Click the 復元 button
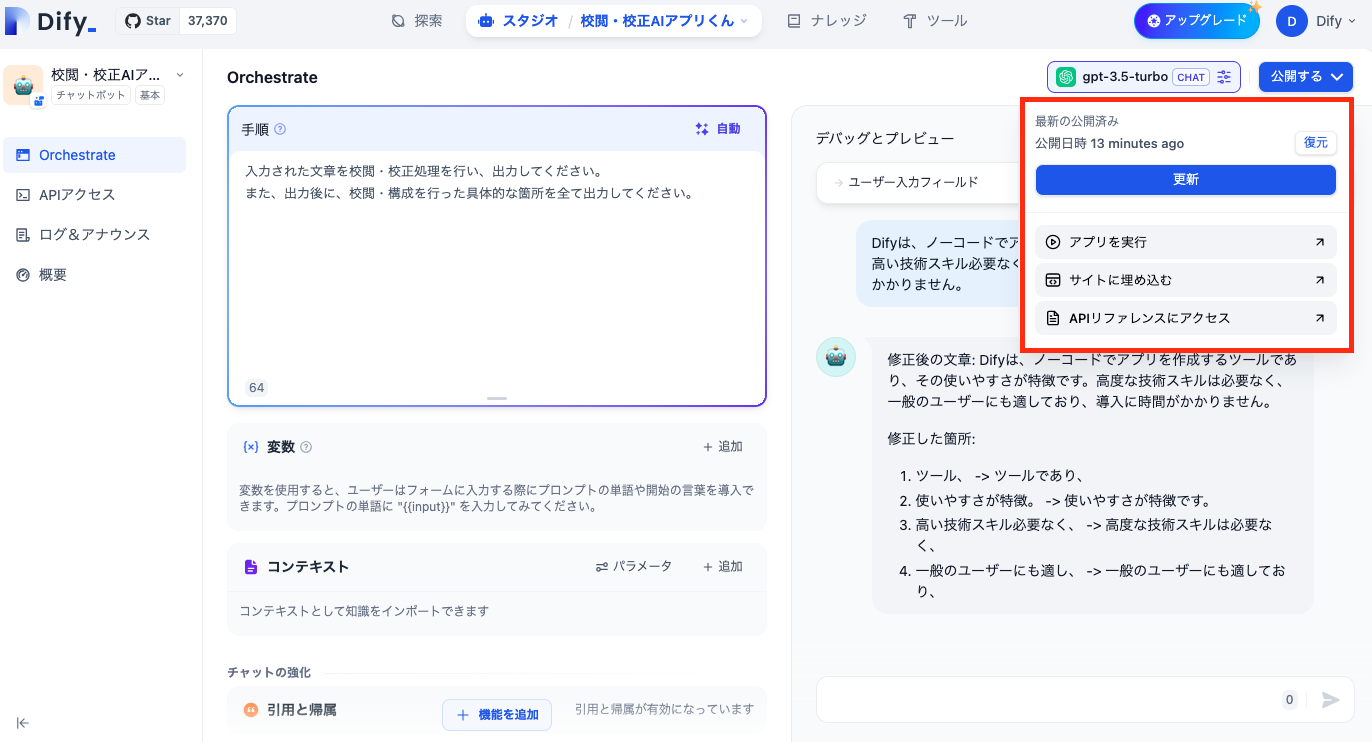The width and height of the screenshot is (1372, 742). click(x=1316, y=143)
